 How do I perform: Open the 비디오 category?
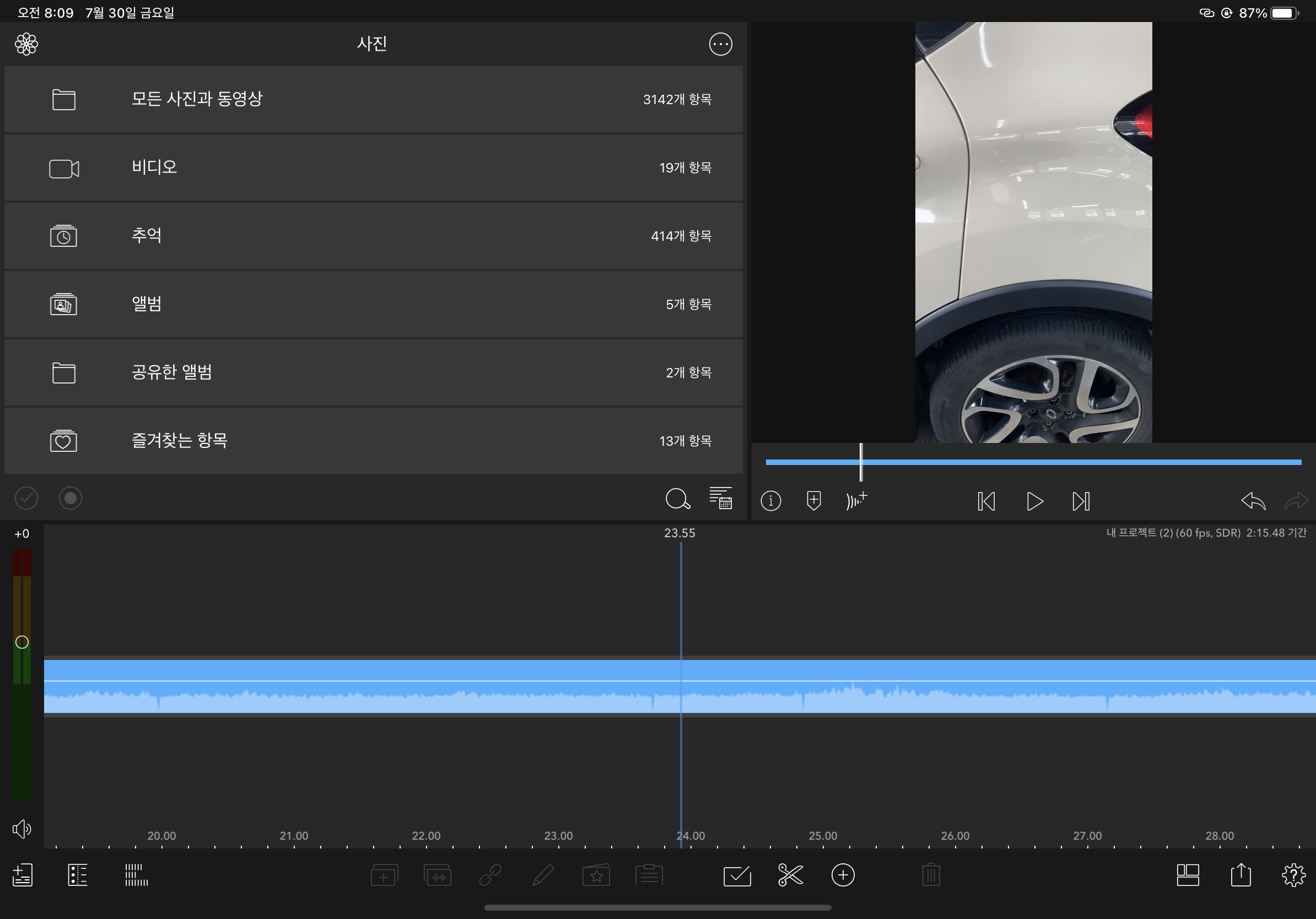point(373,168)
